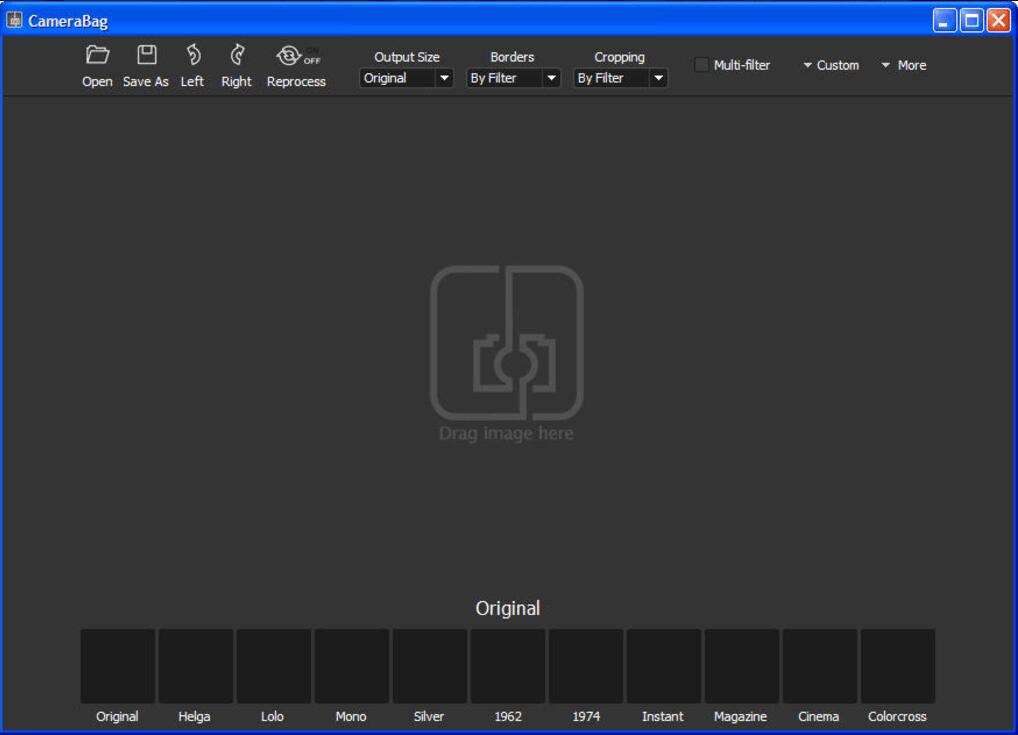Maximize the CameraBag window
This screenshot has width=1018, height=735.
click(x=972, y=20)
